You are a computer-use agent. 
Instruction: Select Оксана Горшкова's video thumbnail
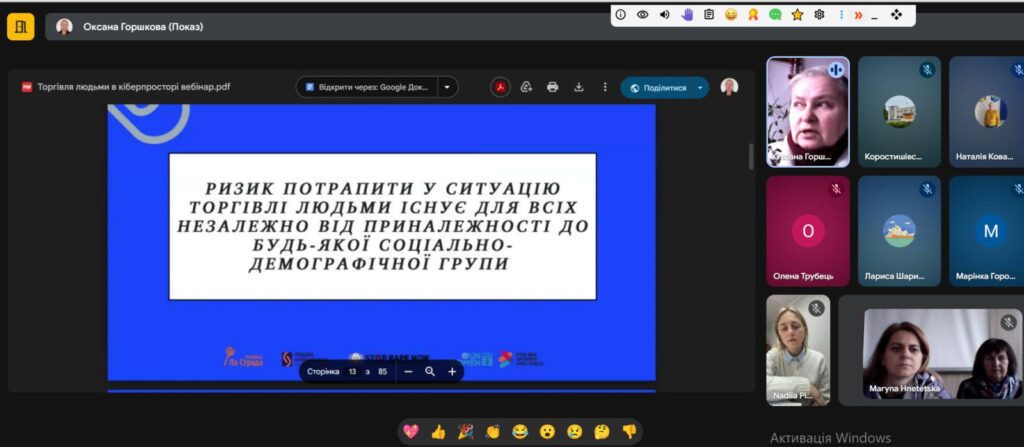tap(807, 111)
